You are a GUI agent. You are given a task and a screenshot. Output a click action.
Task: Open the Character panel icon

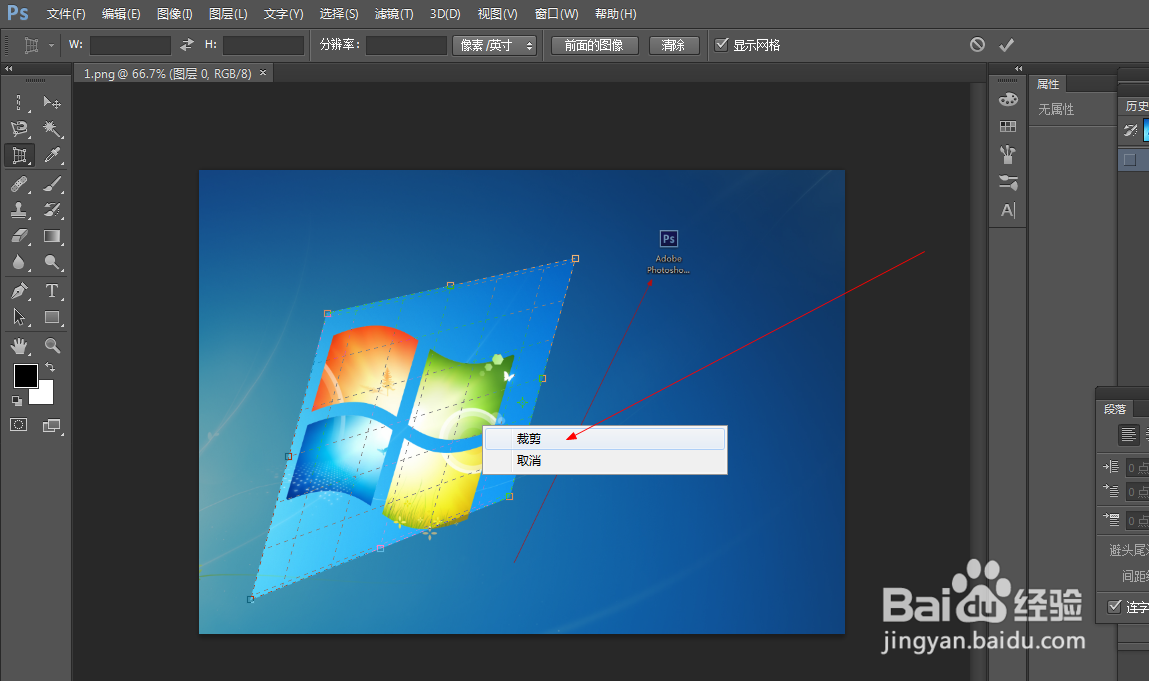tap(1008, 210)
